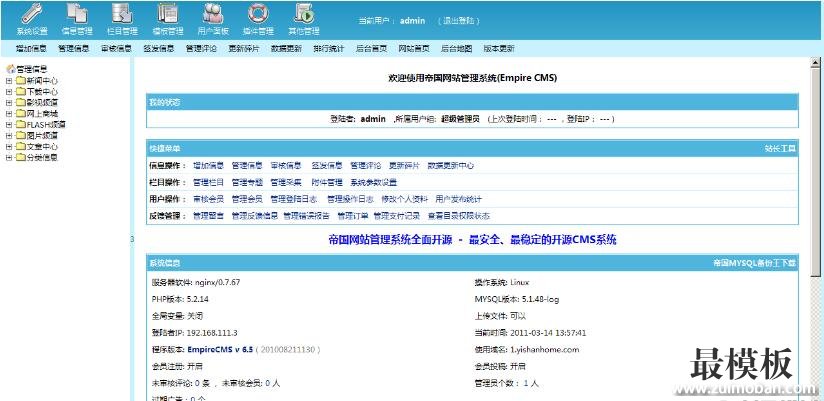The height and width of the screenshot is (401, 824).
Task: Open 管理订单 link
Action: [353, 216]
